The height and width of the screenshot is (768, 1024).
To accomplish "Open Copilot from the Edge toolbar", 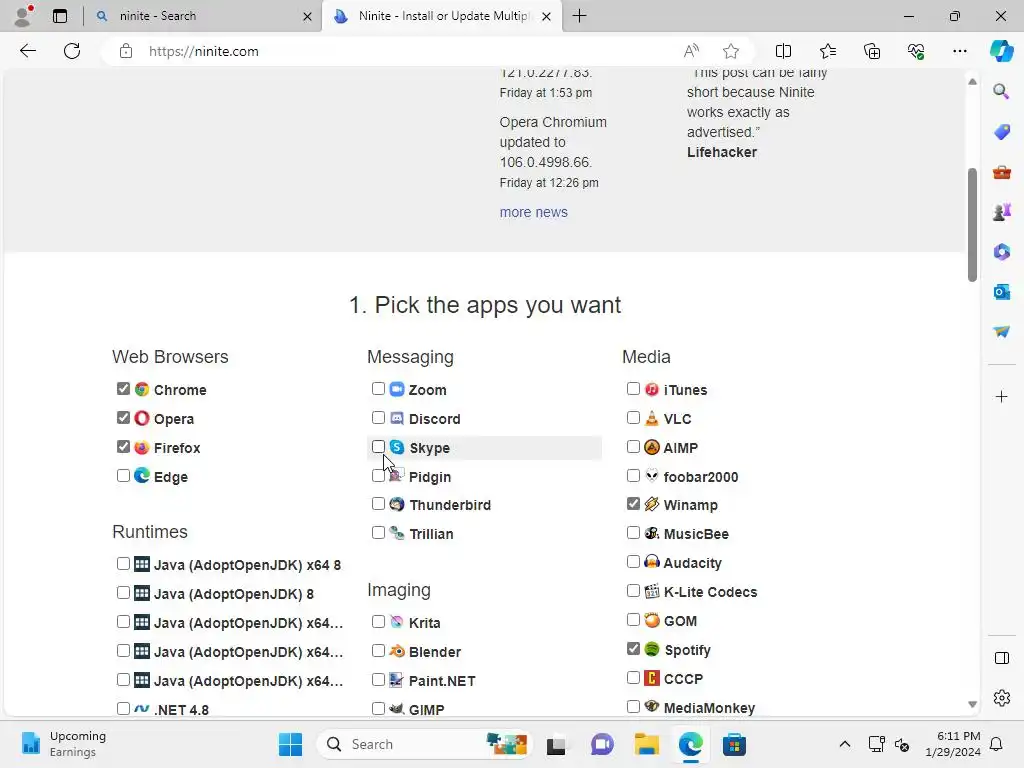I will [x=1001, y=51].
